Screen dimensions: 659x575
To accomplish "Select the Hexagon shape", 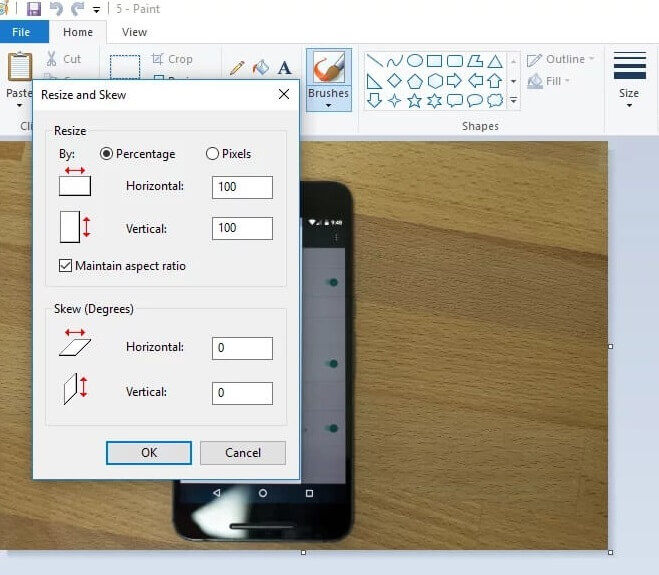I will coord(435,81).
